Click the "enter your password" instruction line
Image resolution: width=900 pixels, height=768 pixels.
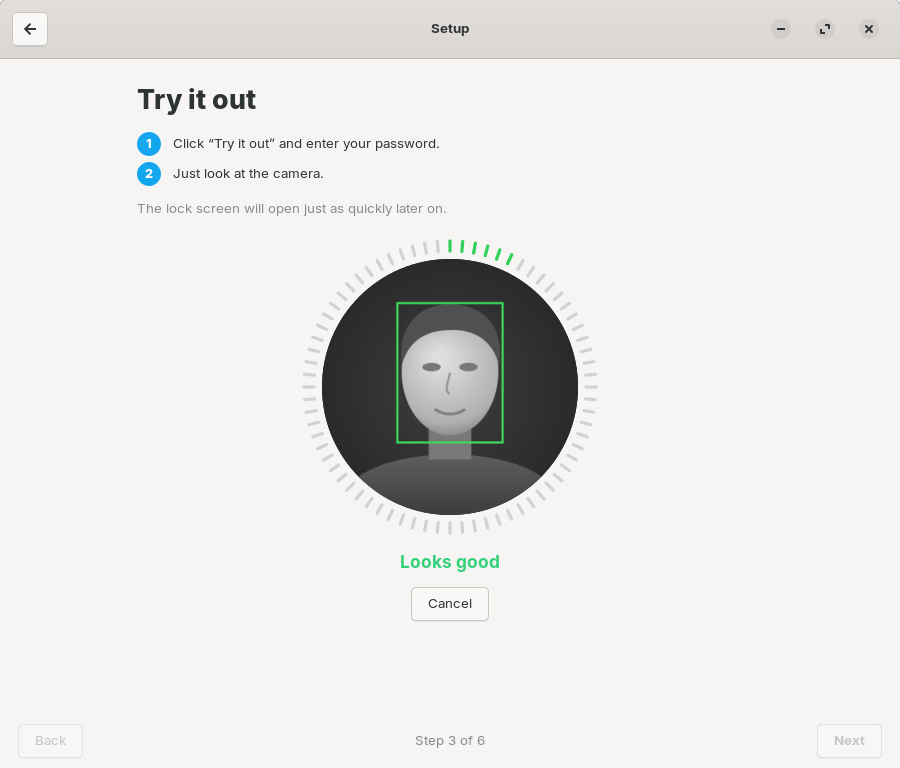[x=306, y=143]
